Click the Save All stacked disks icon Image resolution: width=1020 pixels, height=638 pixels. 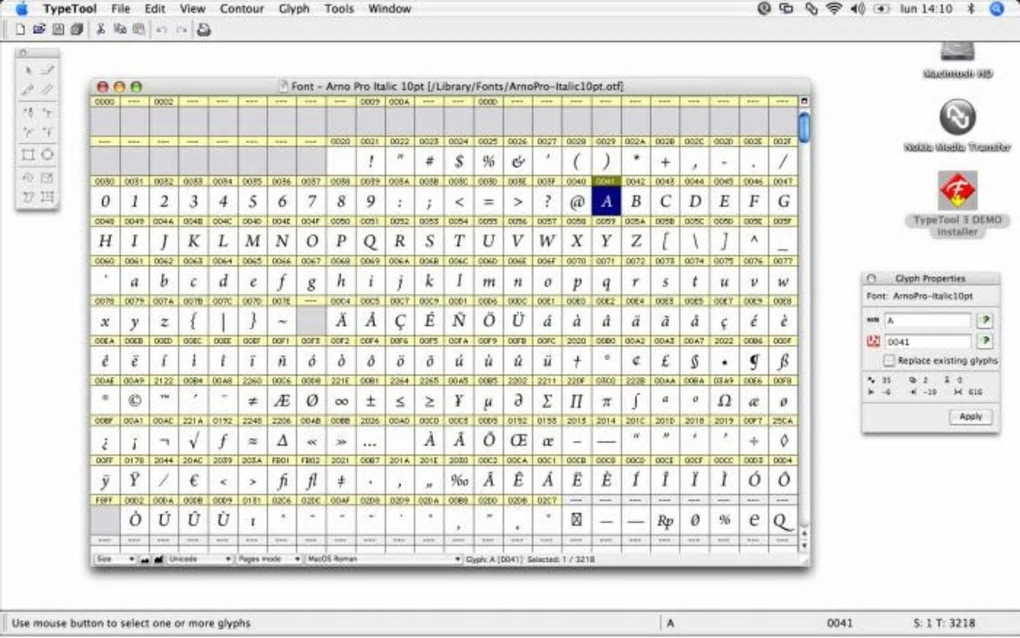[77, 29]
